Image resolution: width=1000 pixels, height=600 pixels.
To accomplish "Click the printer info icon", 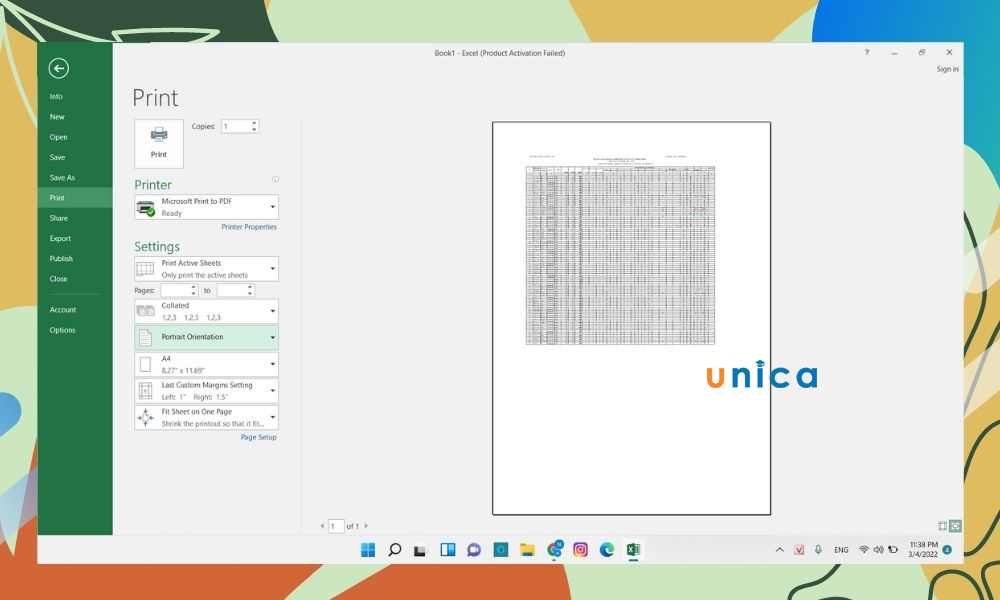I will pyautogui.click(x=276, y=179).
